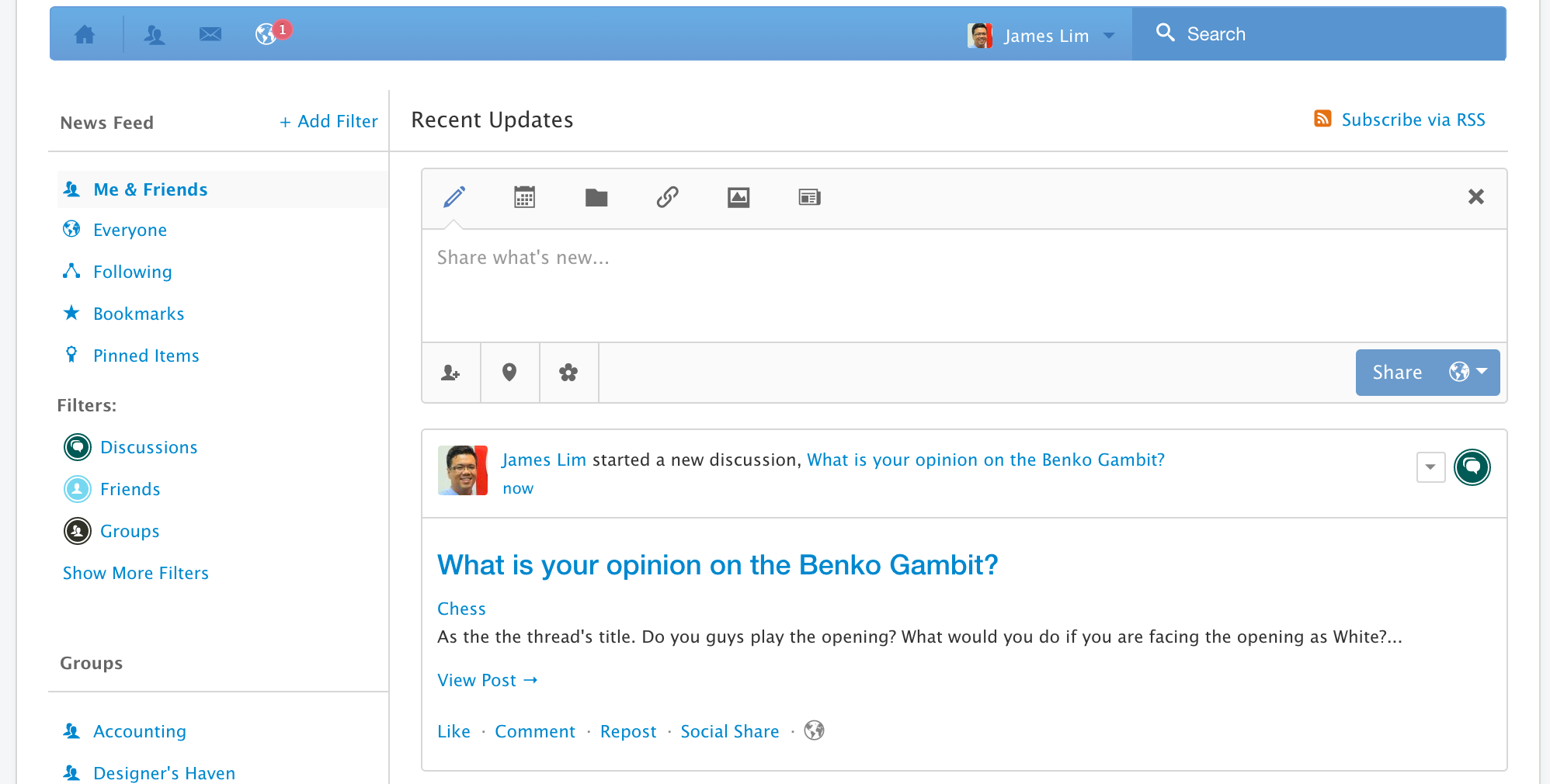Open the James Lim account dropdown
This screenshot has width=1550, height=784.
coord(1109,36)
